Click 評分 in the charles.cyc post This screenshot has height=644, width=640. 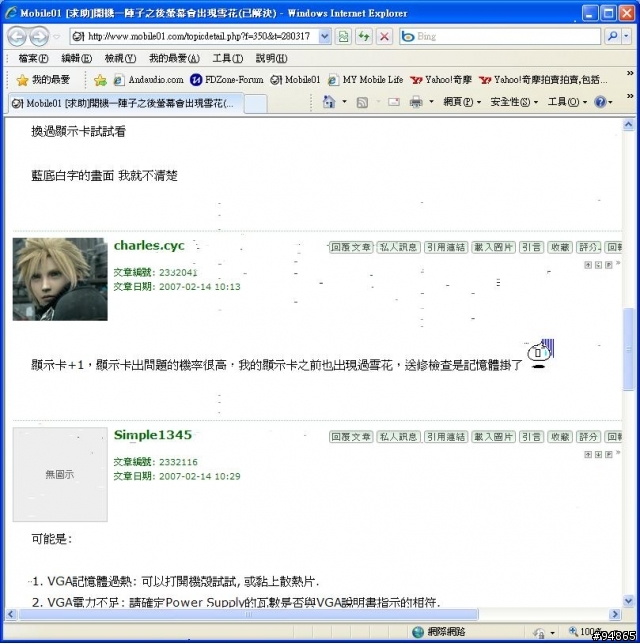[x=589, y=247]
